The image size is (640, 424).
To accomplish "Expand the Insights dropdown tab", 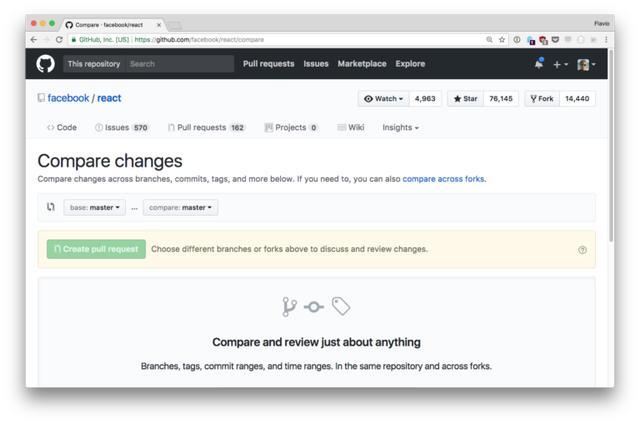I will (x=400, y=127).
